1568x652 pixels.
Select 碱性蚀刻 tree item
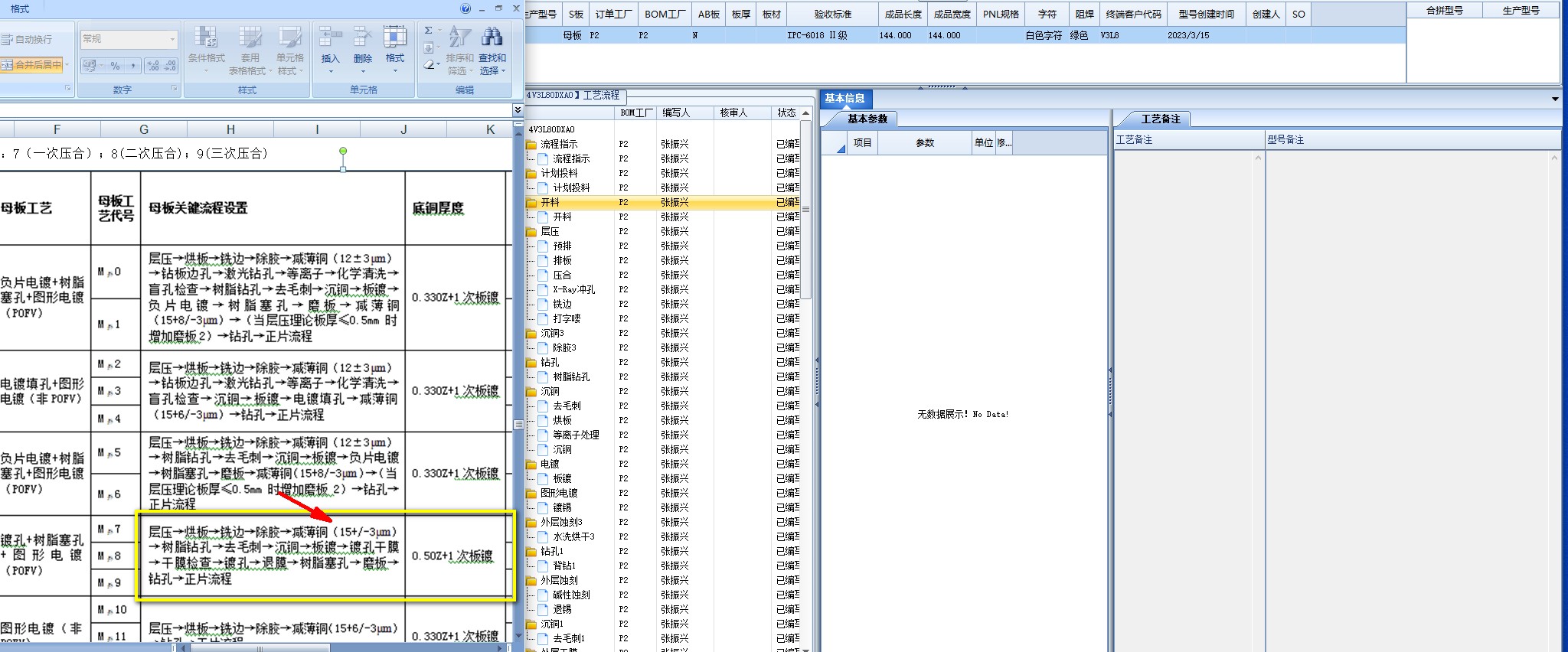(571, 595)
